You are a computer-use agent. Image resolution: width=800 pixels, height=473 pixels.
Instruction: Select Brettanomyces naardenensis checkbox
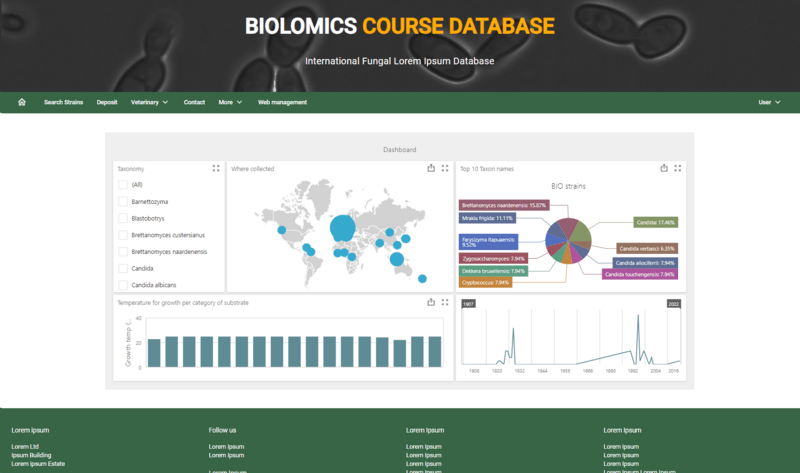click(x=123, y=252)
